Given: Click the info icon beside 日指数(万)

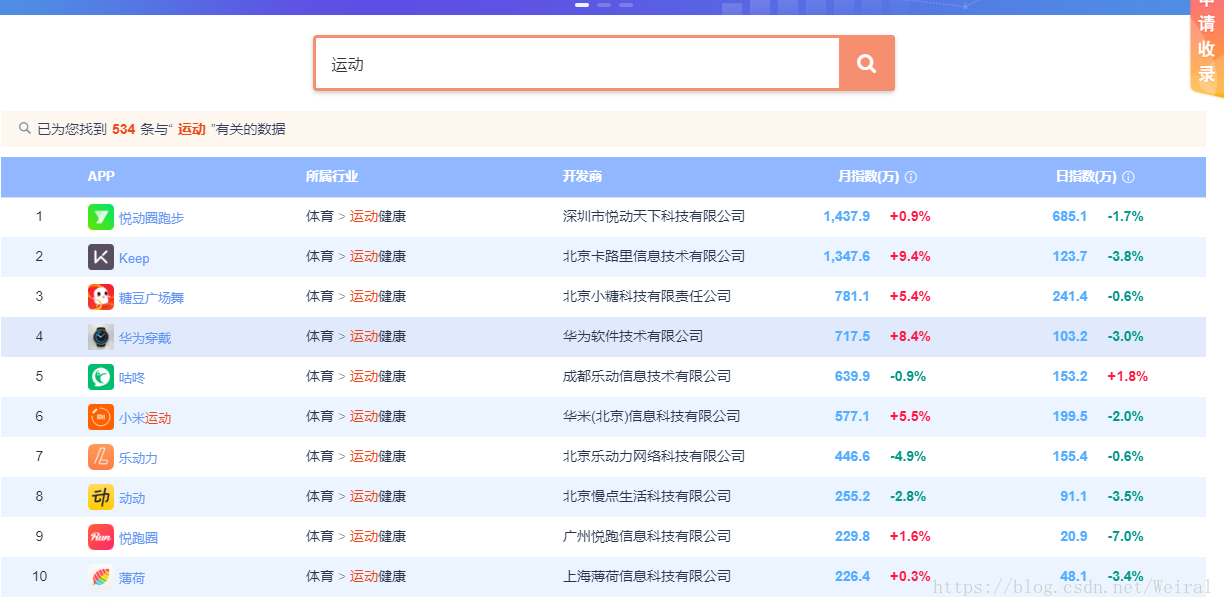Looking at the screenshot, I should tap(1128, 177).
